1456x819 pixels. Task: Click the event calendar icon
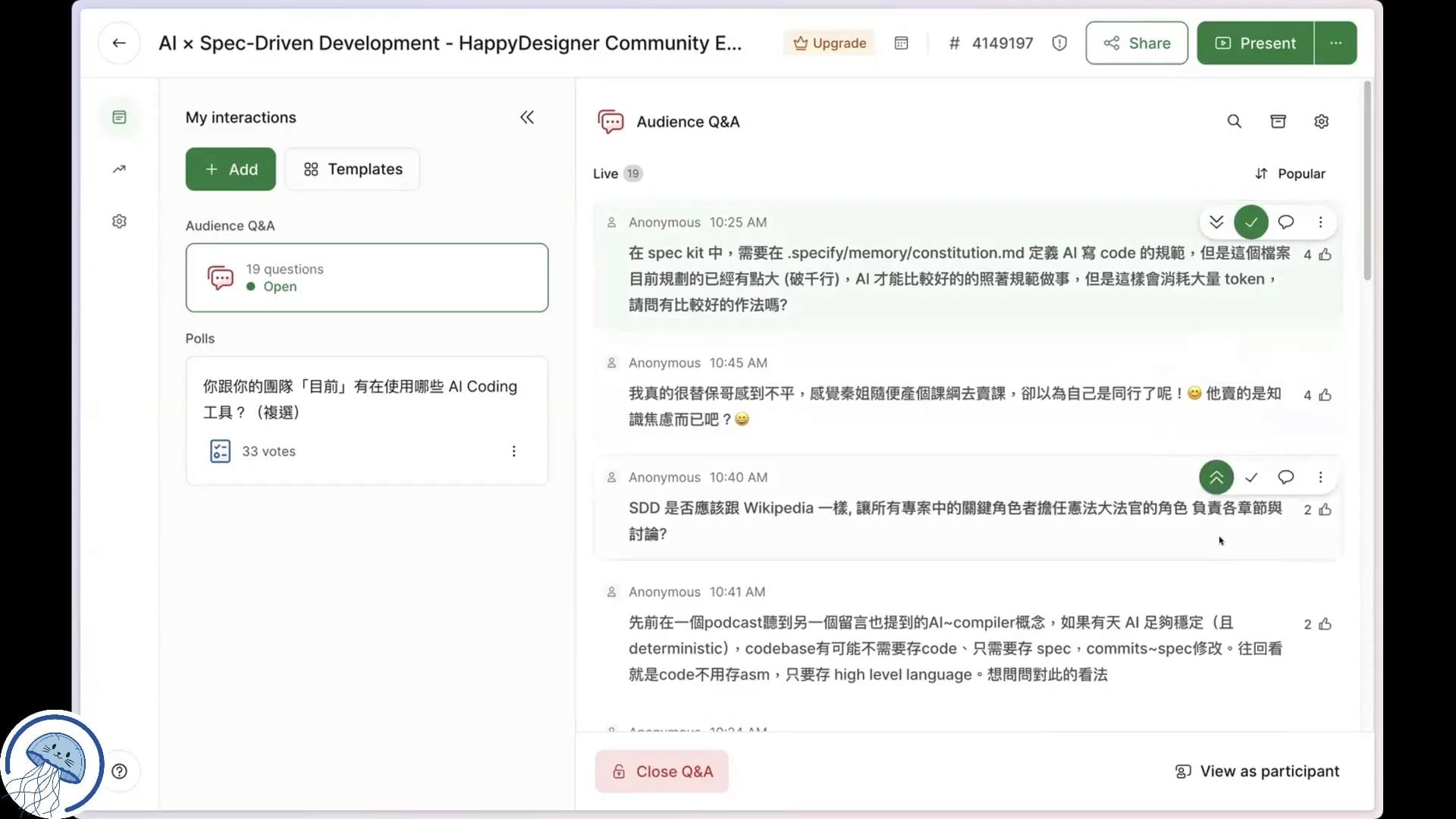901,43
